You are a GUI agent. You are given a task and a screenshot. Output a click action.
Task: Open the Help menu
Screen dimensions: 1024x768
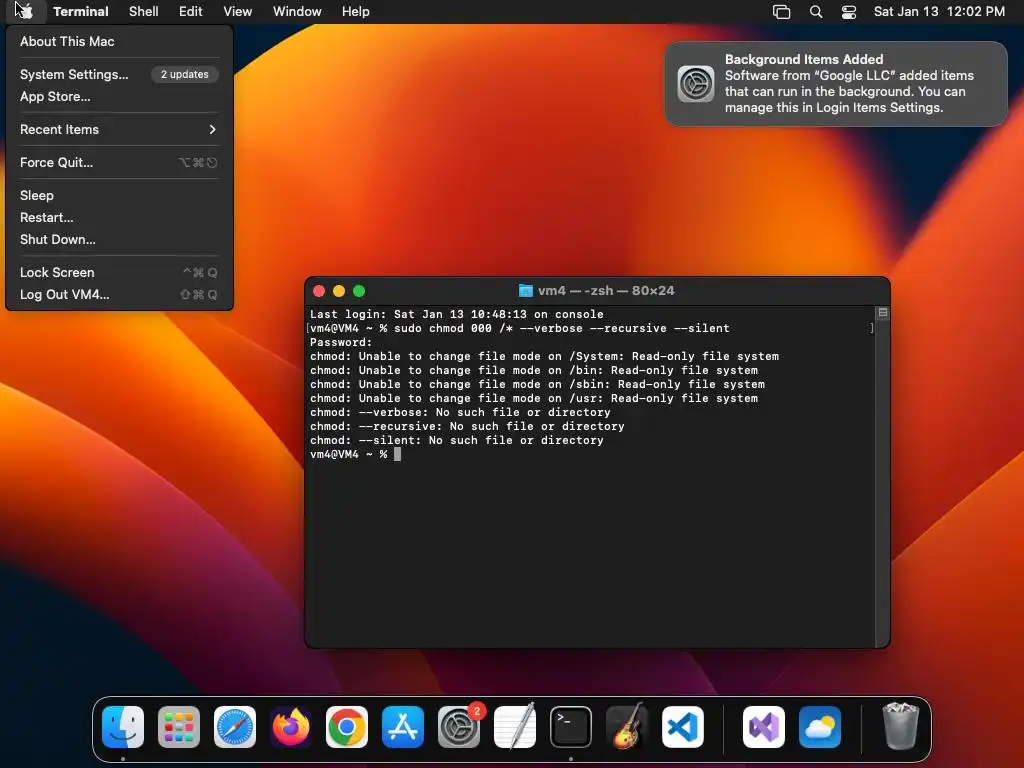point(356,12)
